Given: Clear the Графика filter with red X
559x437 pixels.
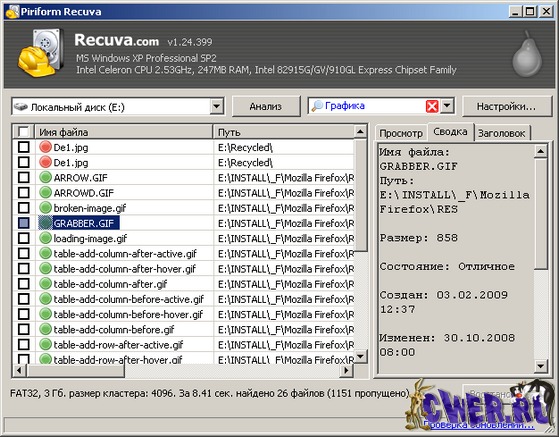Looking at the screenshot, I should pos(432,106).
